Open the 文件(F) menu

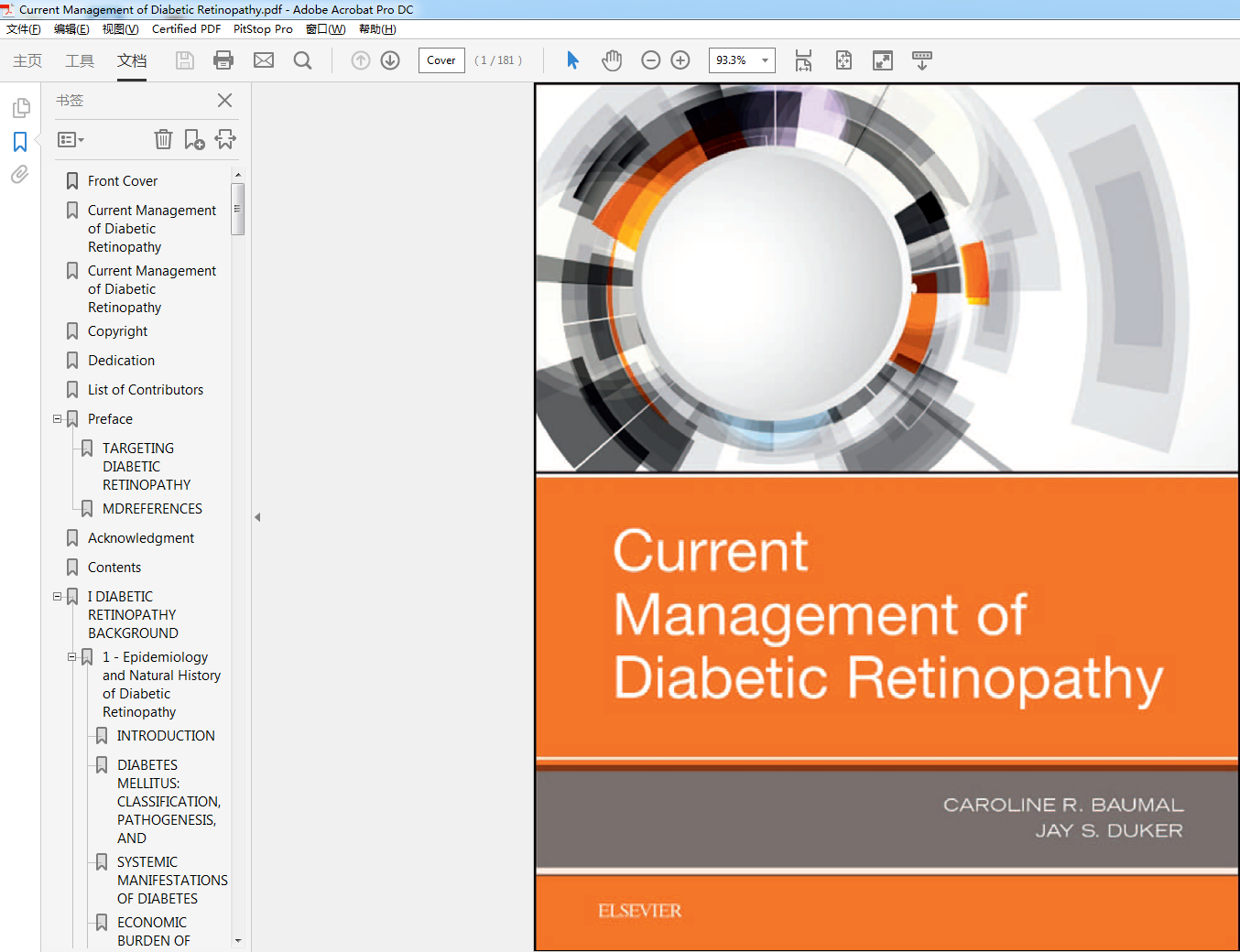point(23,29)
